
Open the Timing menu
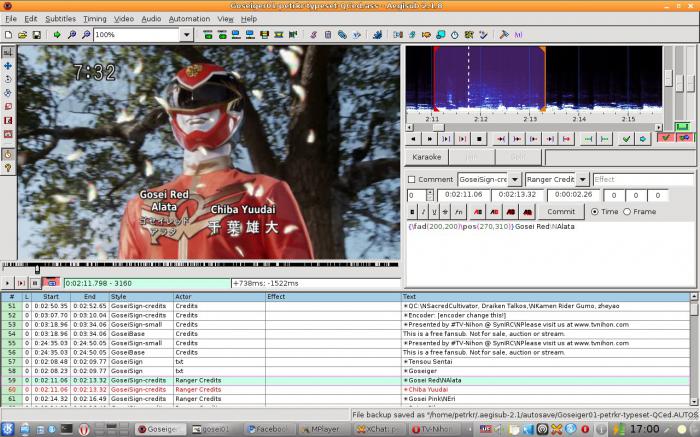(95, 19)
